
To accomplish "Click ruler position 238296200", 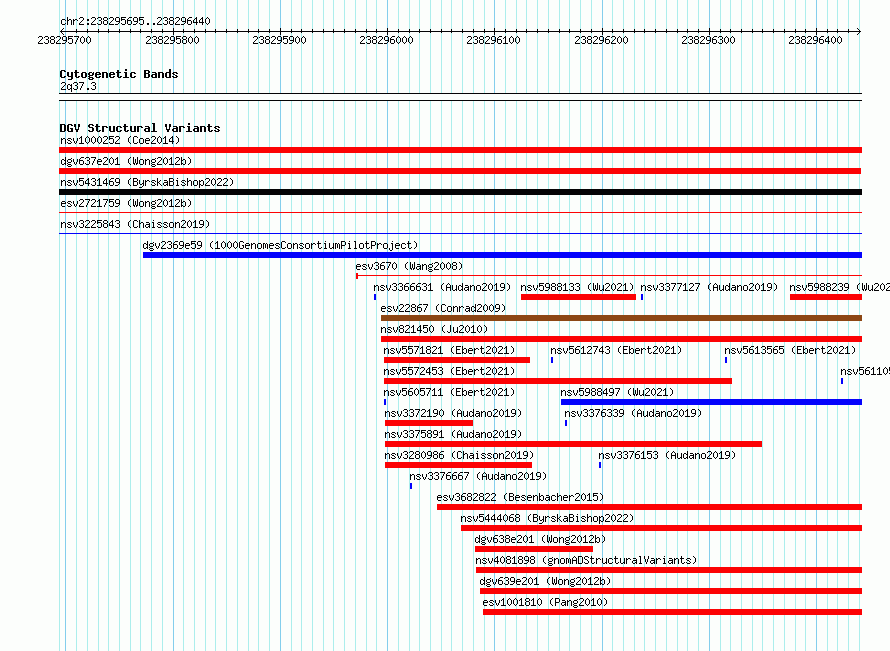I will point(602,40).
